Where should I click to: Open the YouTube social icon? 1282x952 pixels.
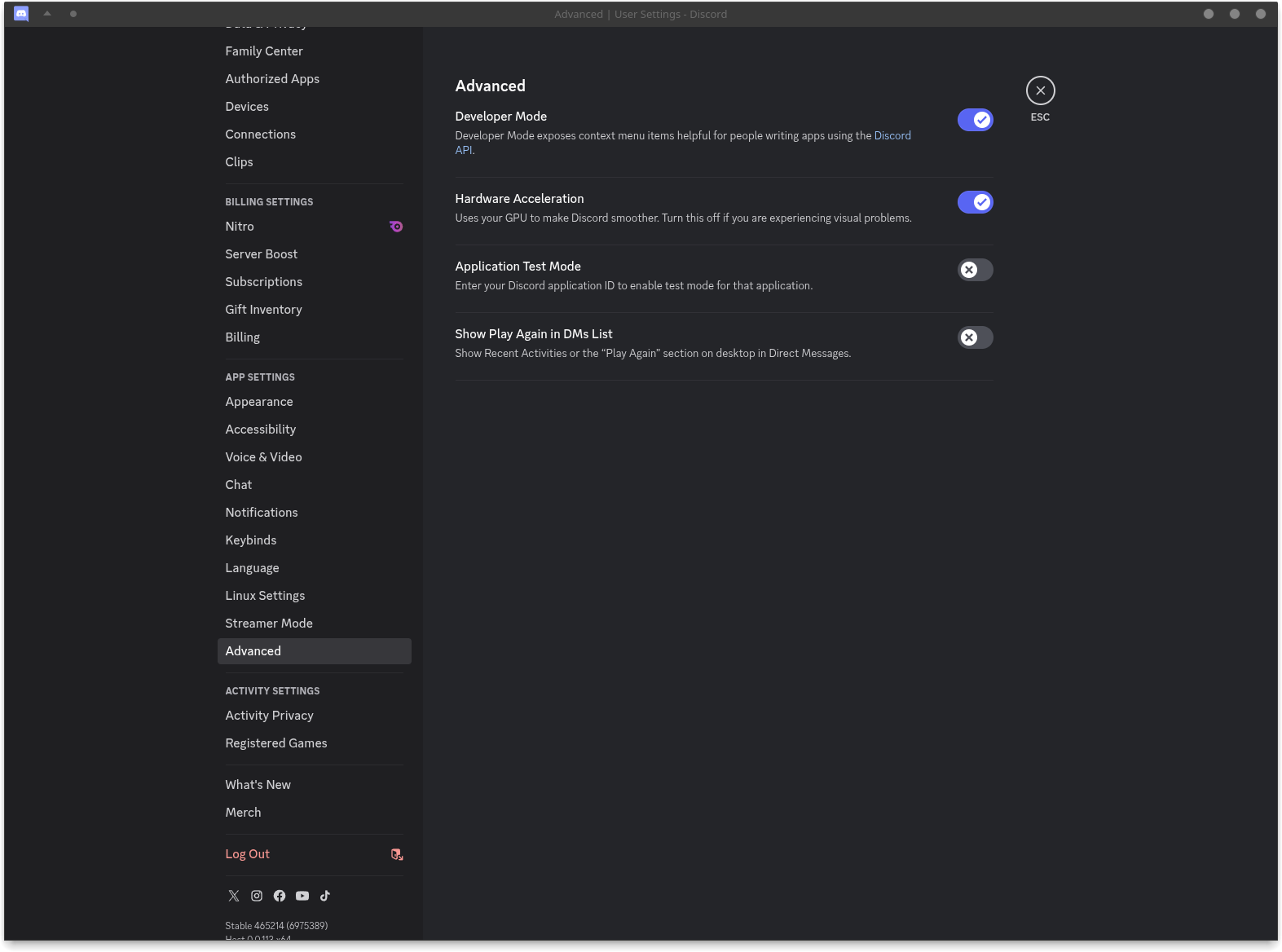(x=302, y=896)
